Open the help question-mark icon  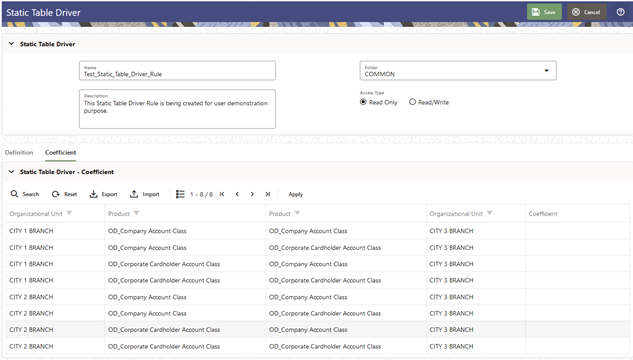(620, 12)
